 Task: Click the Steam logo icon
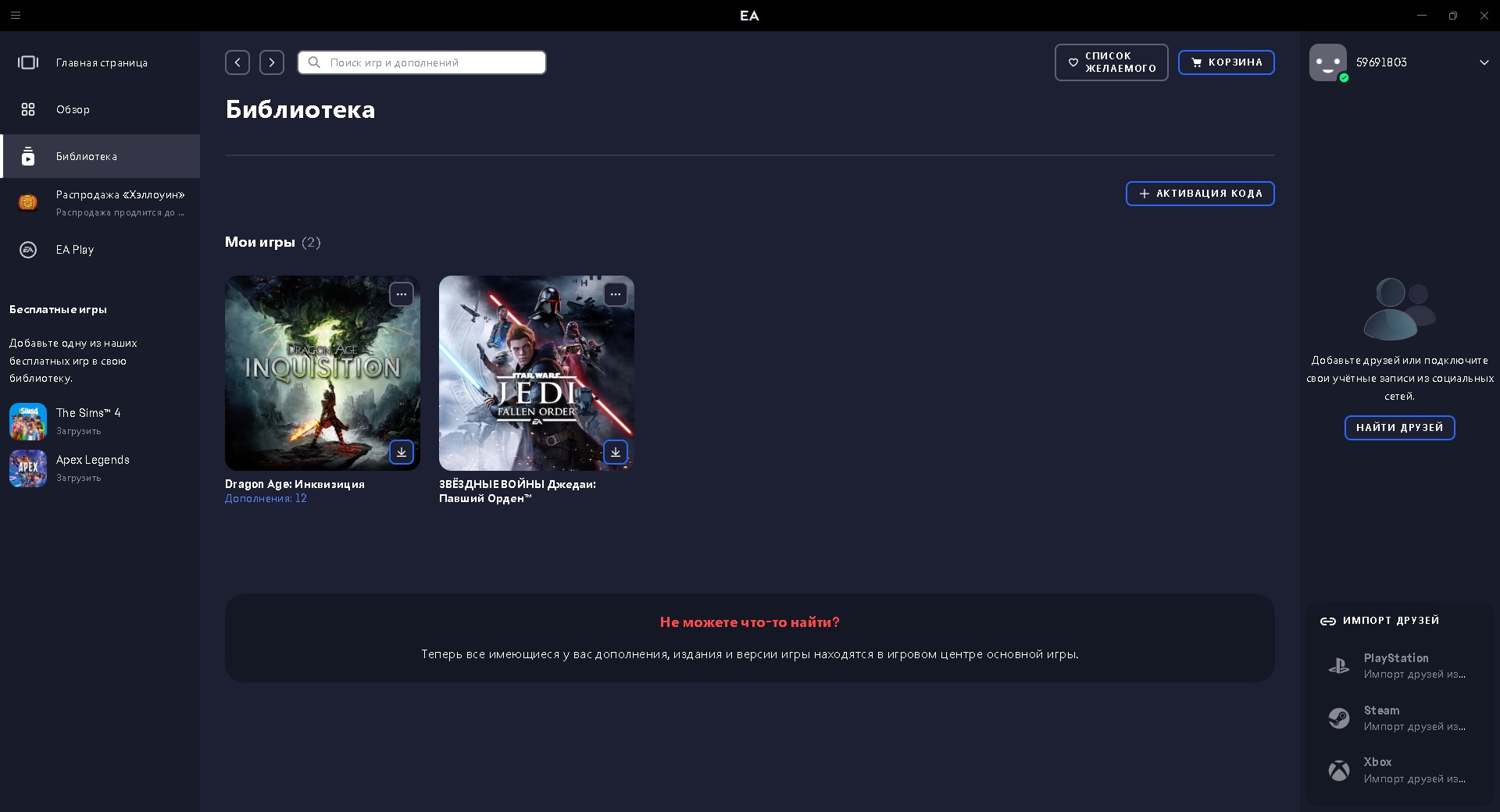(x=1339, y=718)
